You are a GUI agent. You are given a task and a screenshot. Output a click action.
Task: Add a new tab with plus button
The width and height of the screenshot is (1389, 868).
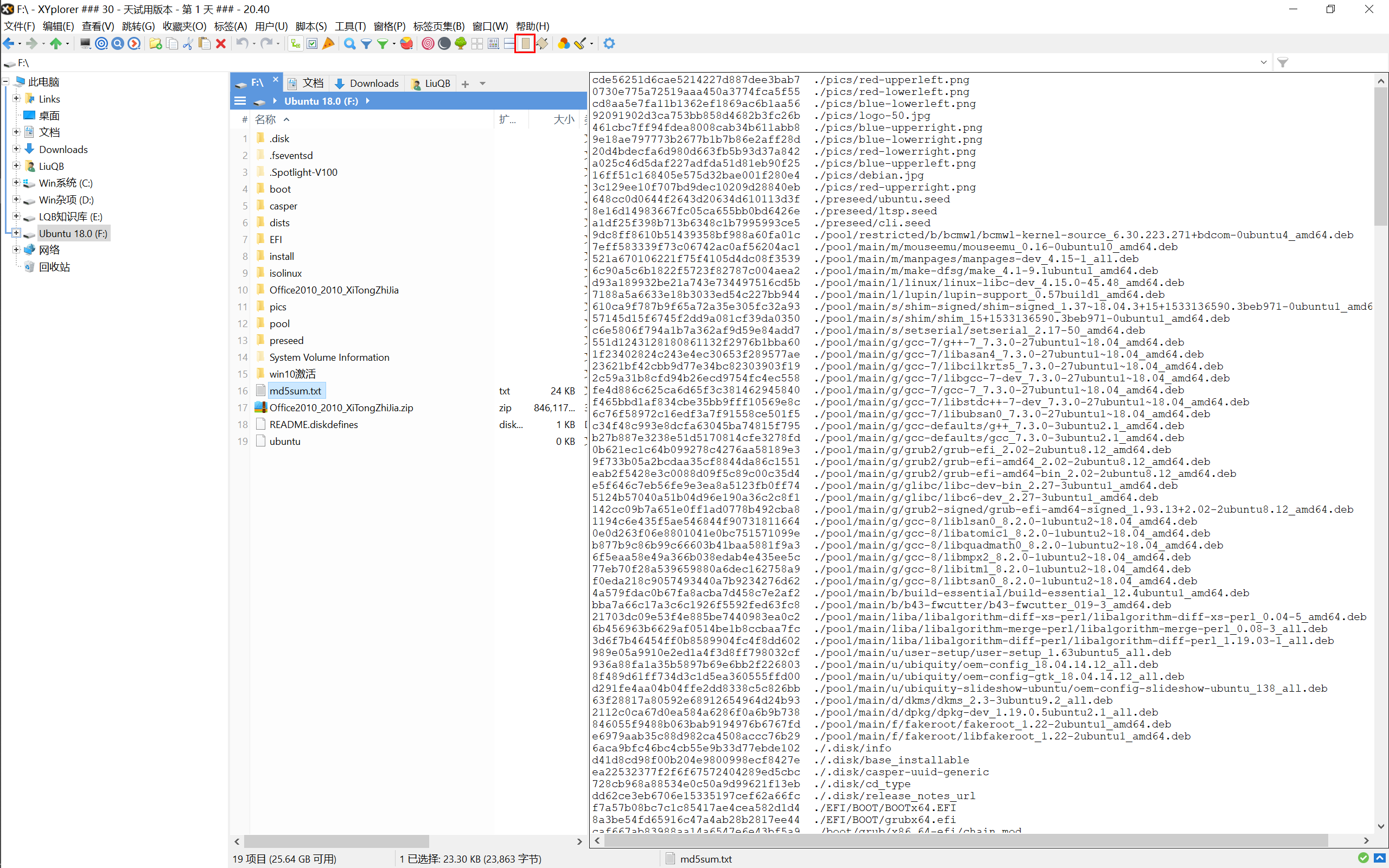pos(465,84)
